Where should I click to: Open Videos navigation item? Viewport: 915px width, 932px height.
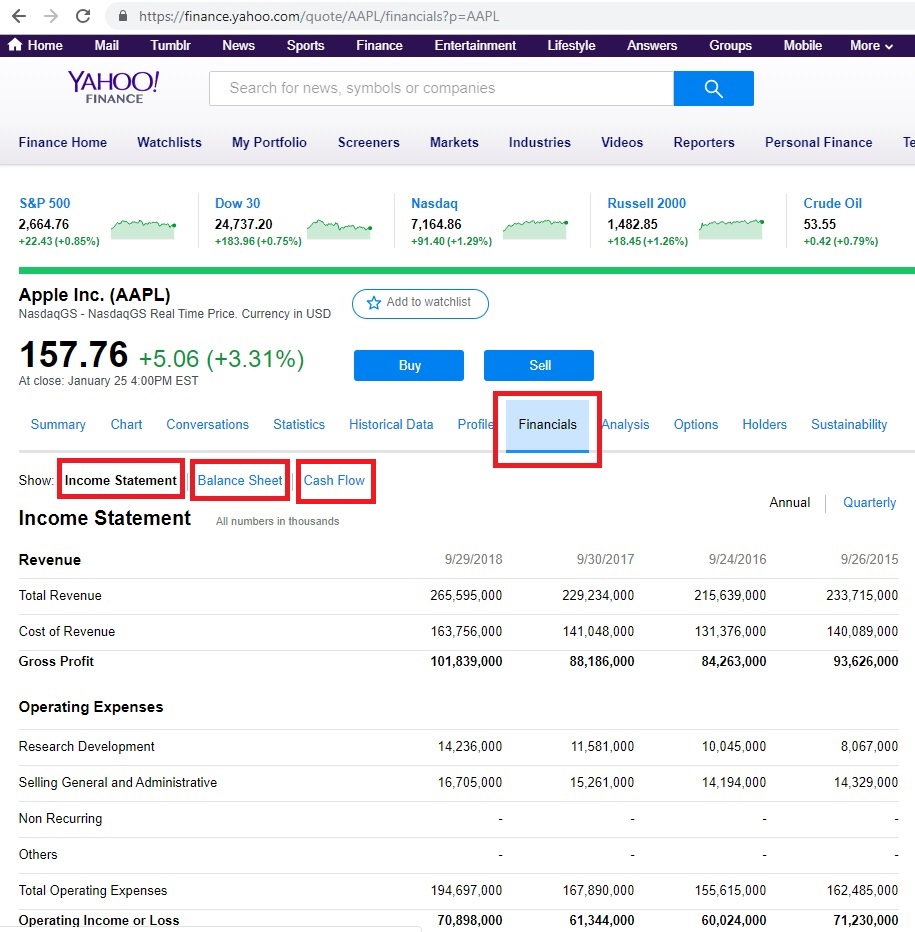[x=622, y=142]
